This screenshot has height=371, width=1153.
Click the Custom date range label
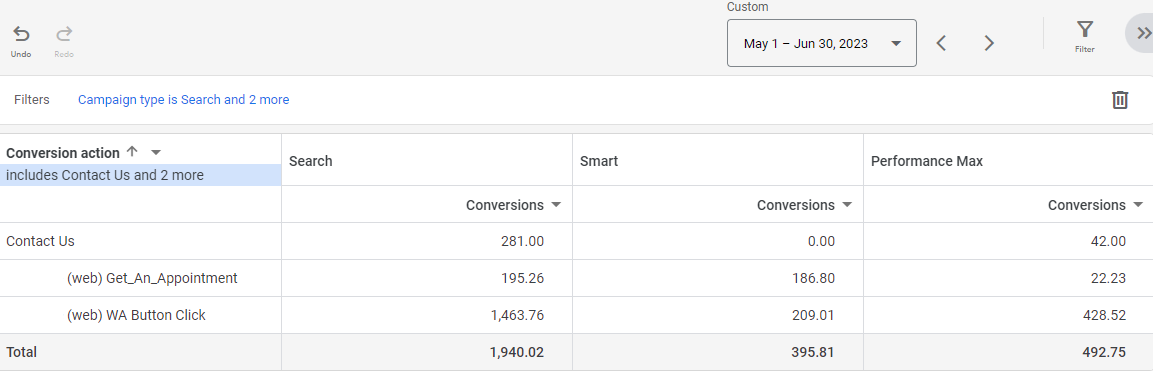pyautogui.click(x=747, y=7)
